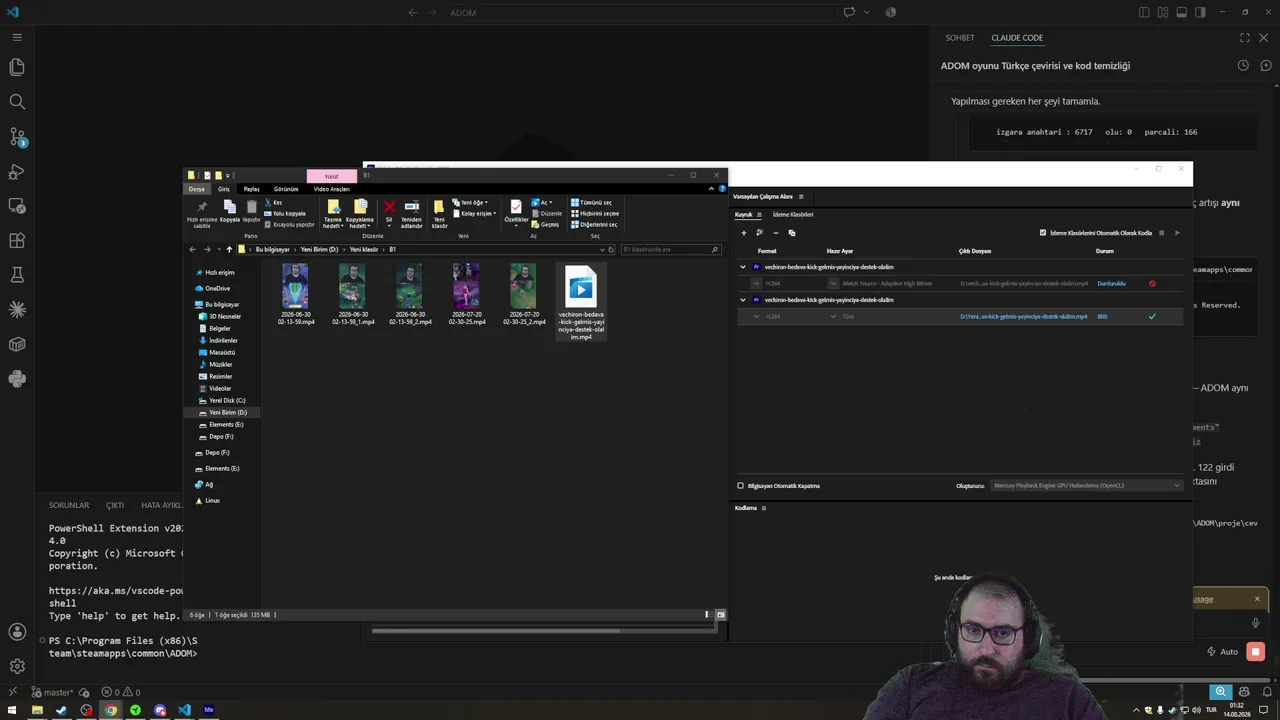Open the VS Code Explorer view

coord(17,67)
